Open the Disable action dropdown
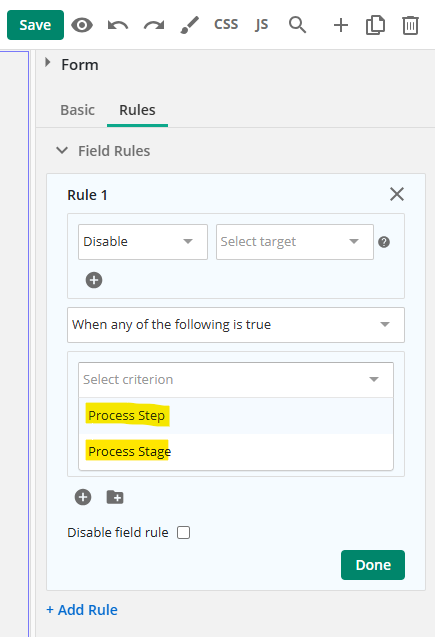 click(143, 242)
